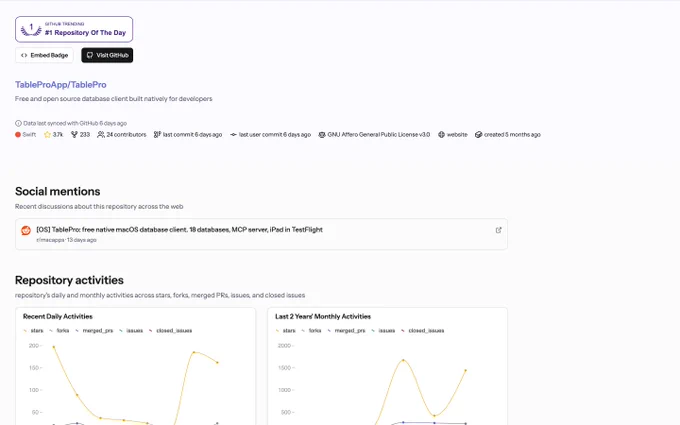Click the code brackets icon on Embed Badge

(x=24, y=55)
